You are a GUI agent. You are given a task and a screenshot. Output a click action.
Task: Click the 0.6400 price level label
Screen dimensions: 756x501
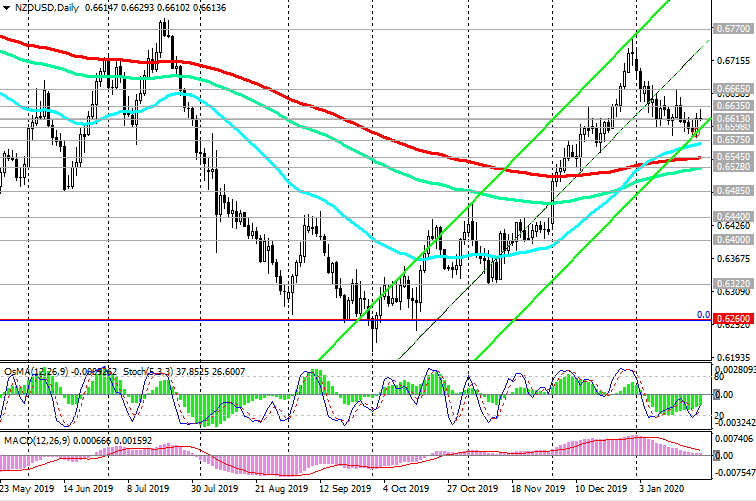click(x=734, y=240)
